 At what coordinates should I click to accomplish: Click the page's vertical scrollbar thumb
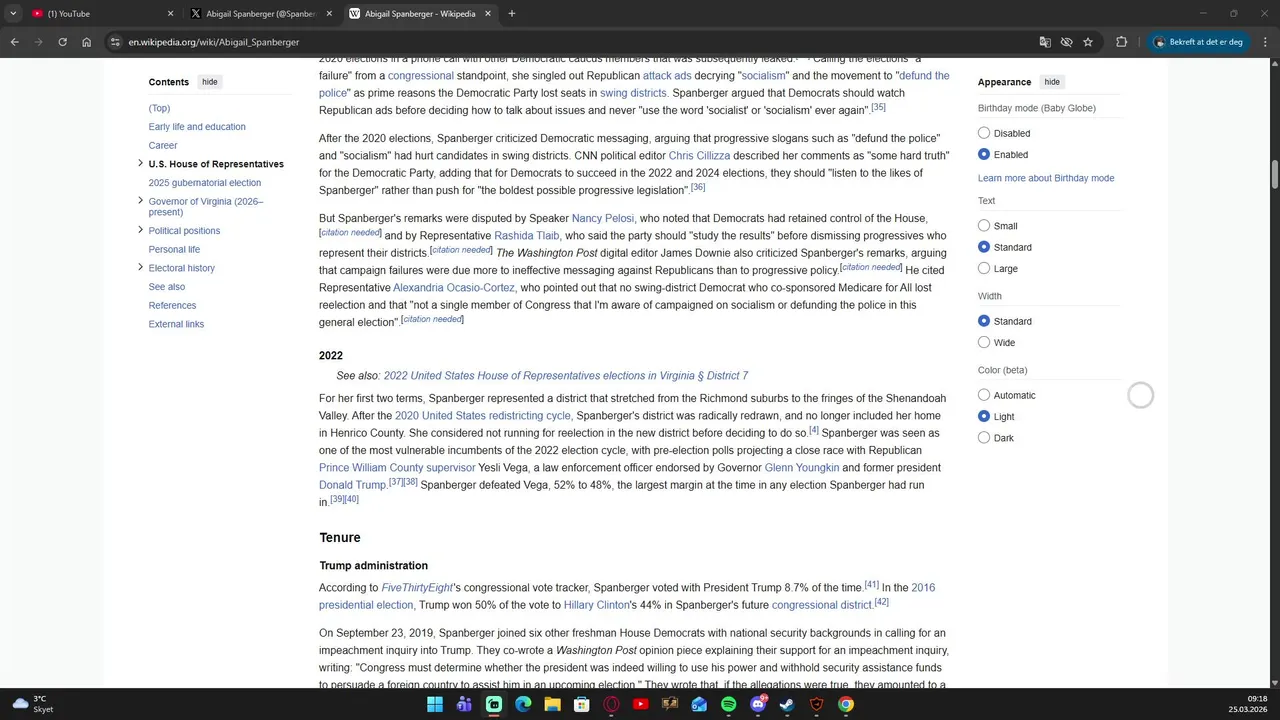coord(1274,172)
